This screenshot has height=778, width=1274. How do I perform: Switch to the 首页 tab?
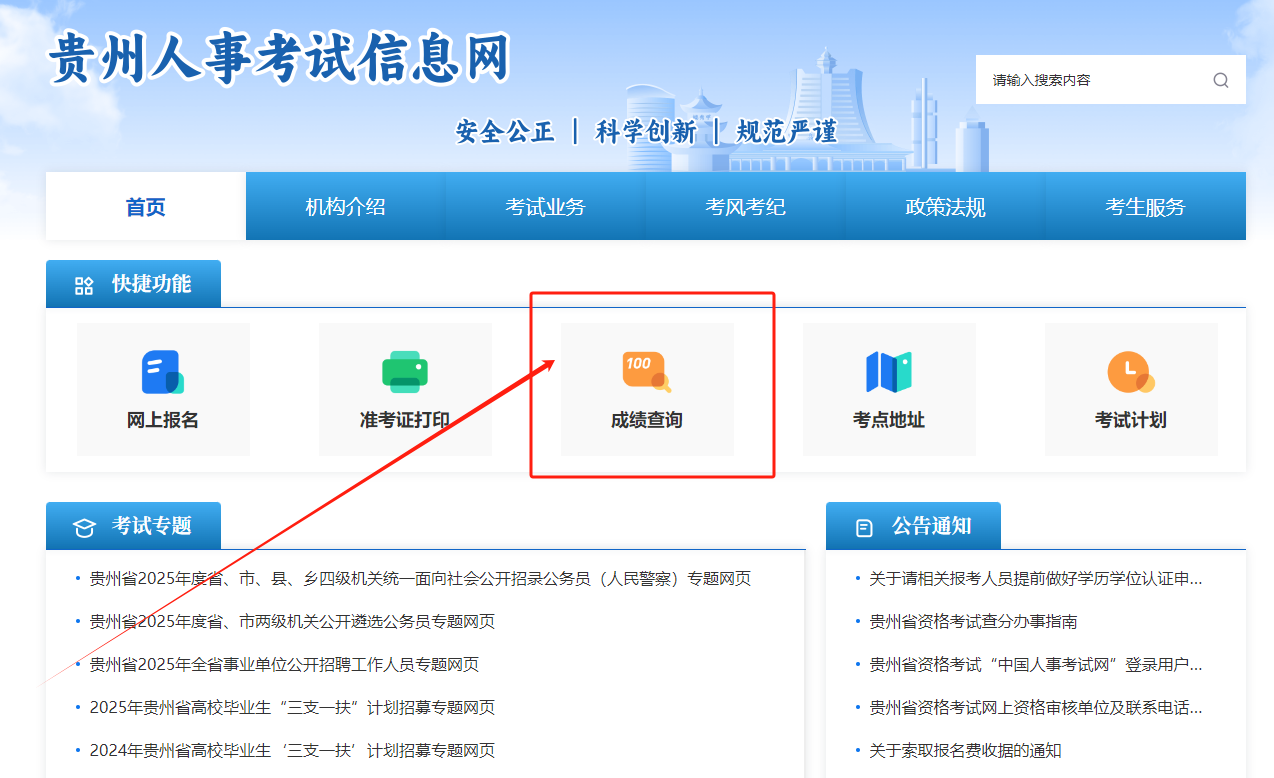coord(146,207)
